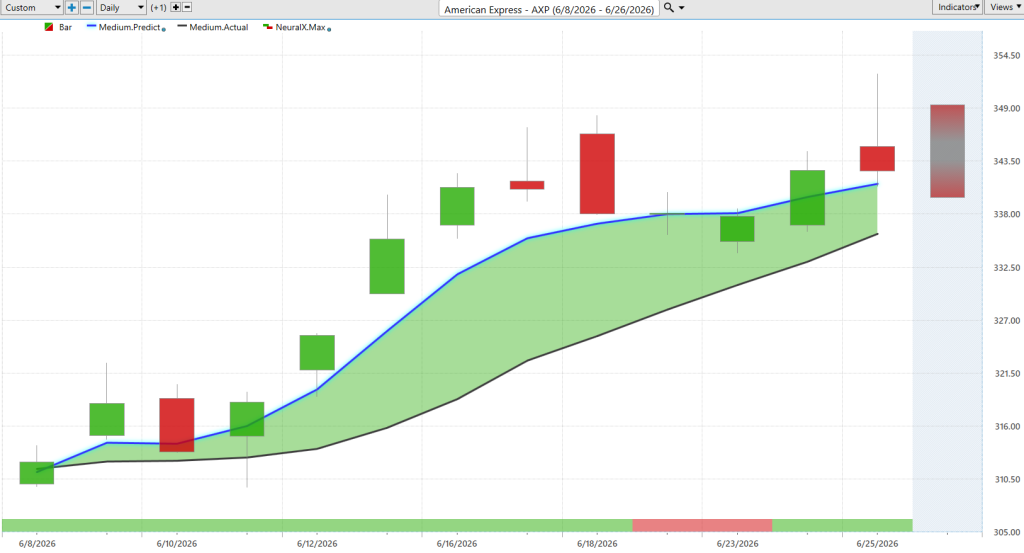Screen dimensions: 1024x553
Task: Click the 310.50 price axis label
Action: pyautogui.click(x=1006, y=479)
